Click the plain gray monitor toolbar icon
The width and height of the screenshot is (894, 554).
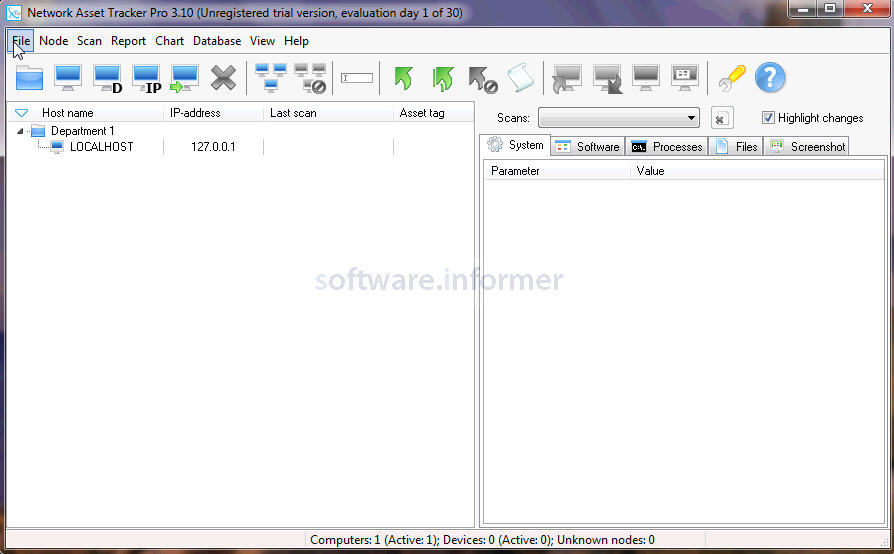[x=646, y=78]
